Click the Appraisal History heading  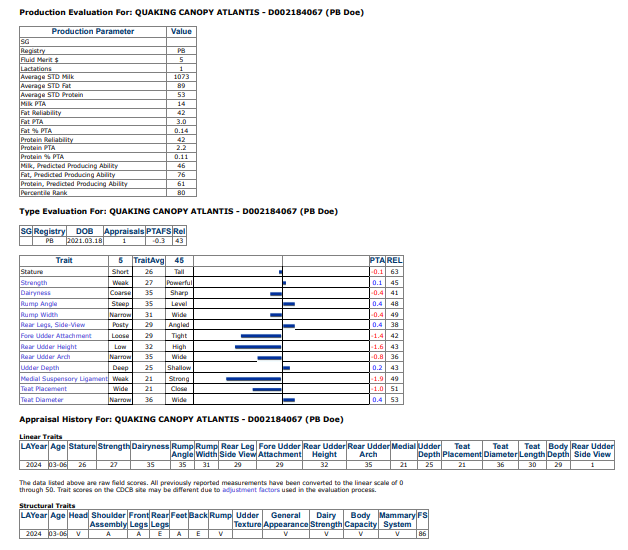coord(181,419)
